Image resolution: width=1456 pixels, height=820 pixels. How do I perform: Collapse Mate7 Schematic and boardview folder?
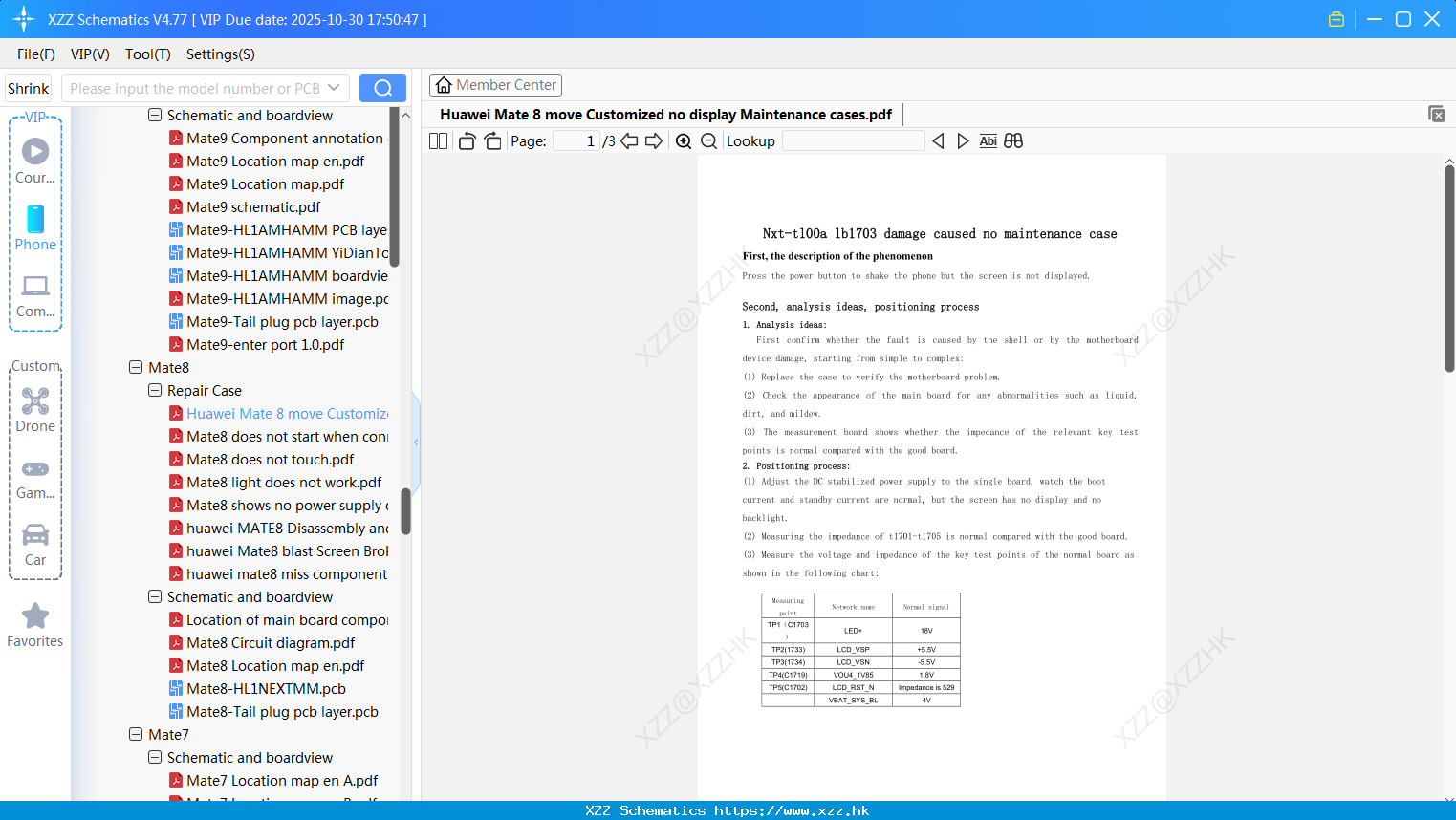coord(155,758)
